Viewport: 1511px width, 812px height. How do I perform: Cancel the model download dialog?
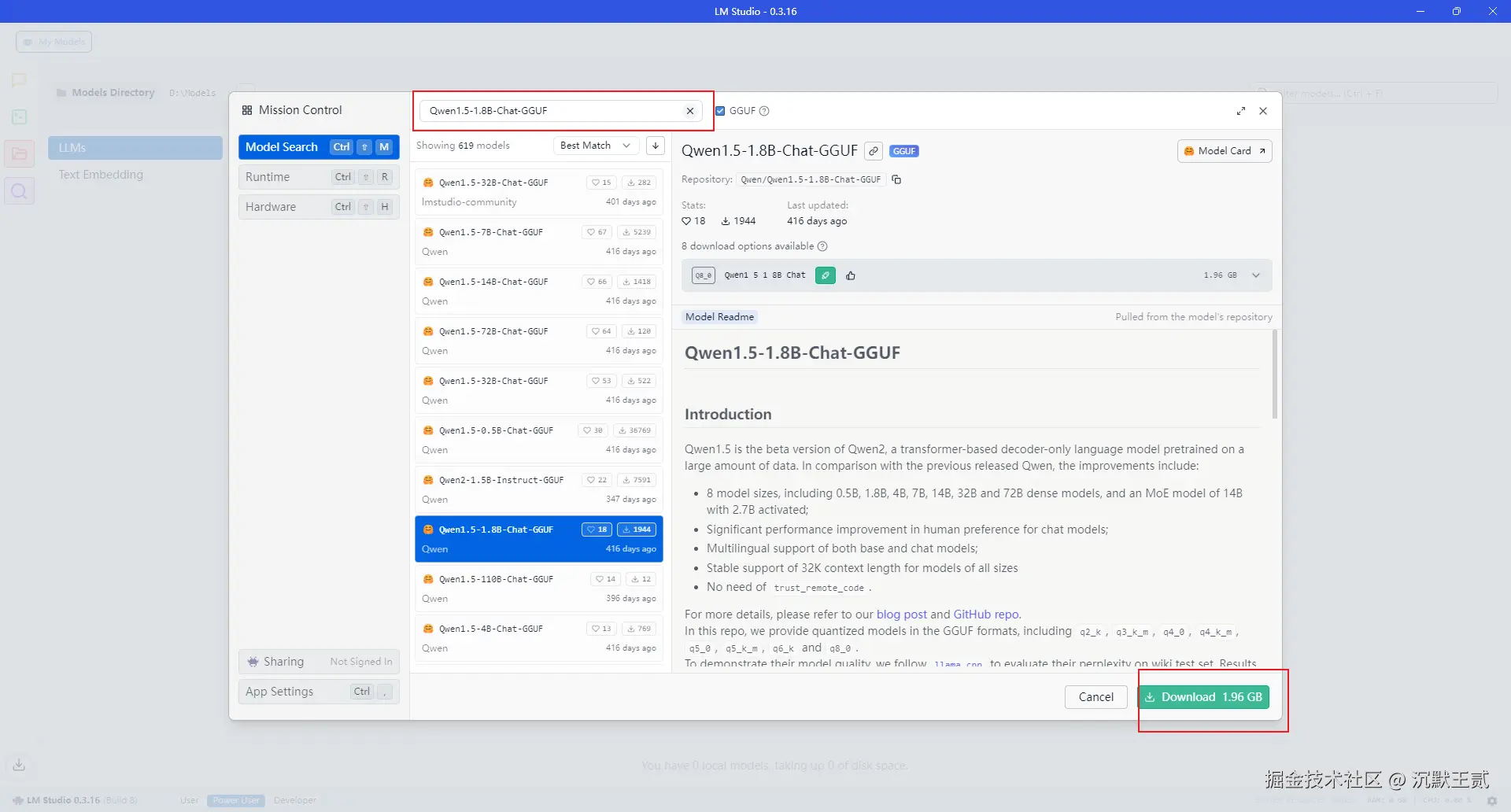(x=1096, y=697)
